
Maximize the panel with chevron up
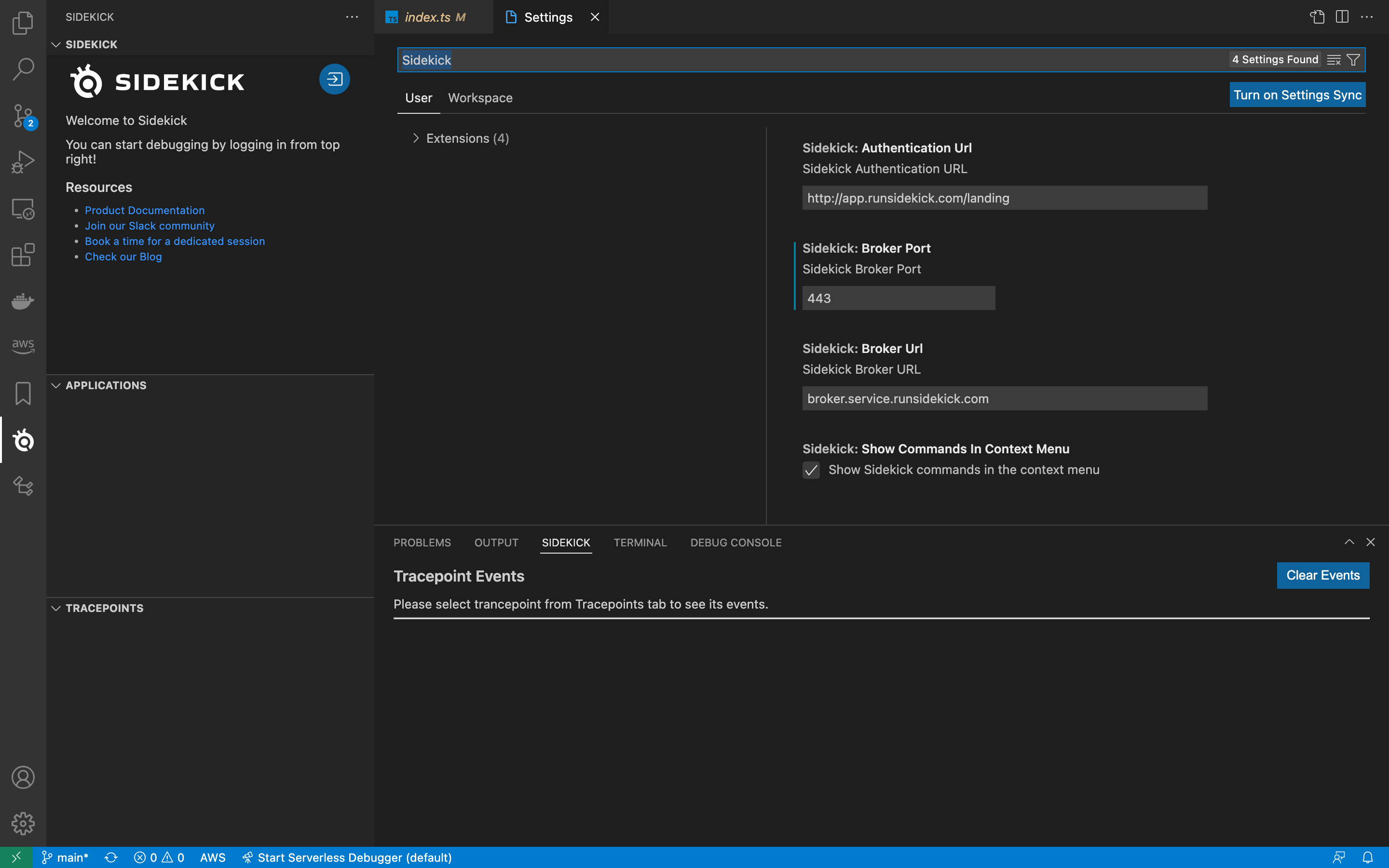1349,542
